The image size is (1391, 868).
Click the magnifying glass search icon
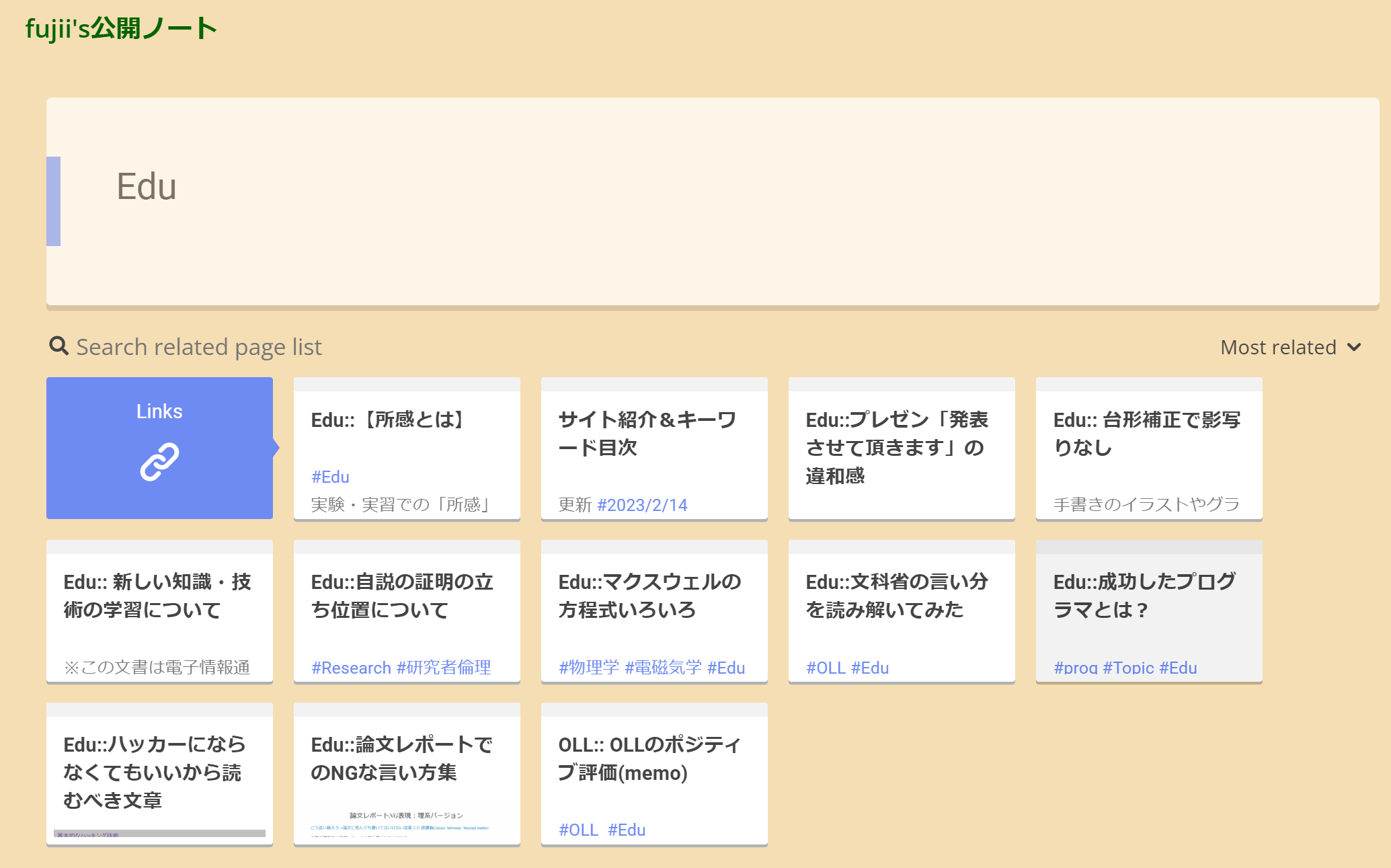click(x=59, y=346)
